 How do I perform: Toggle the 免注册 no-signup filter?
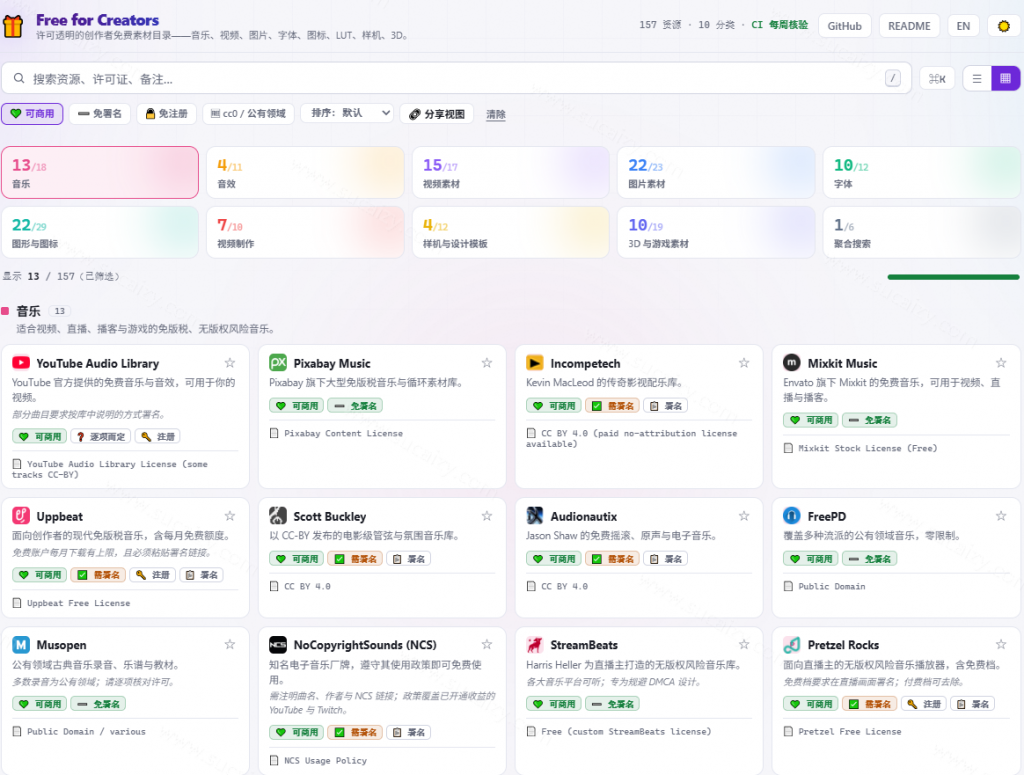pos(167,114)
